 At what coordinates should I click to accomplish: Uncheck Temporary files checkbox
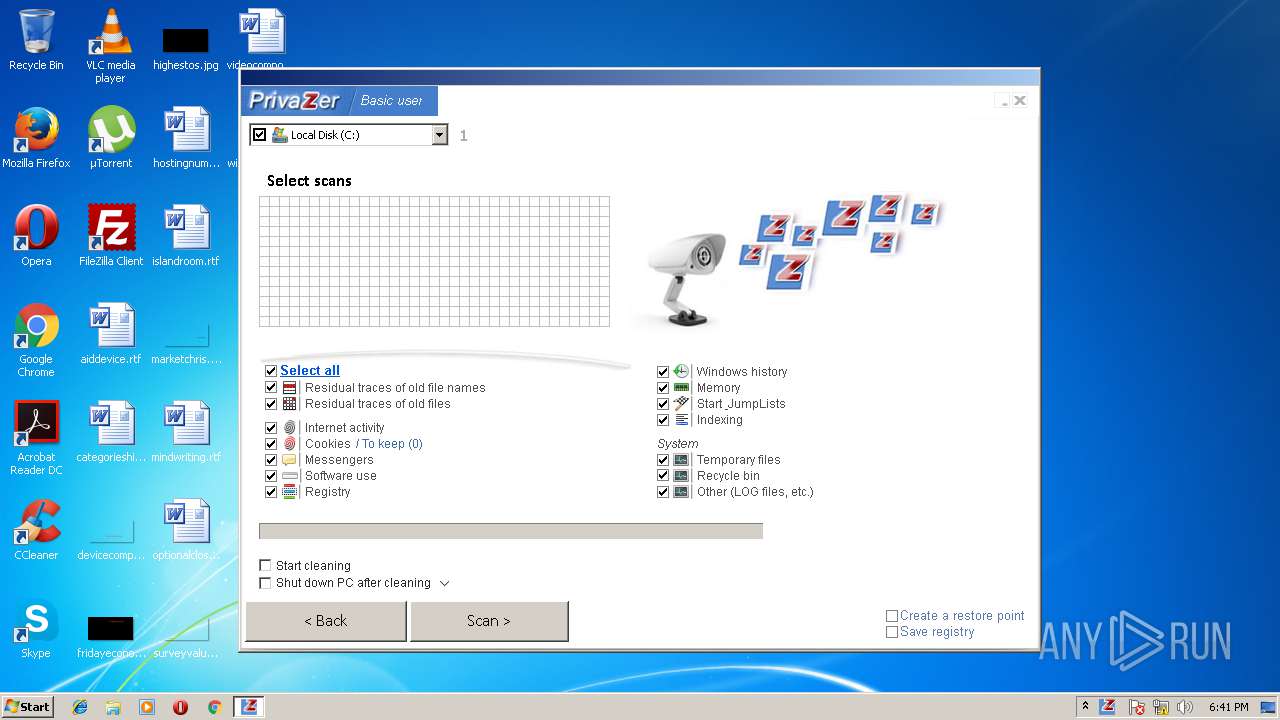tap(663, 460)
